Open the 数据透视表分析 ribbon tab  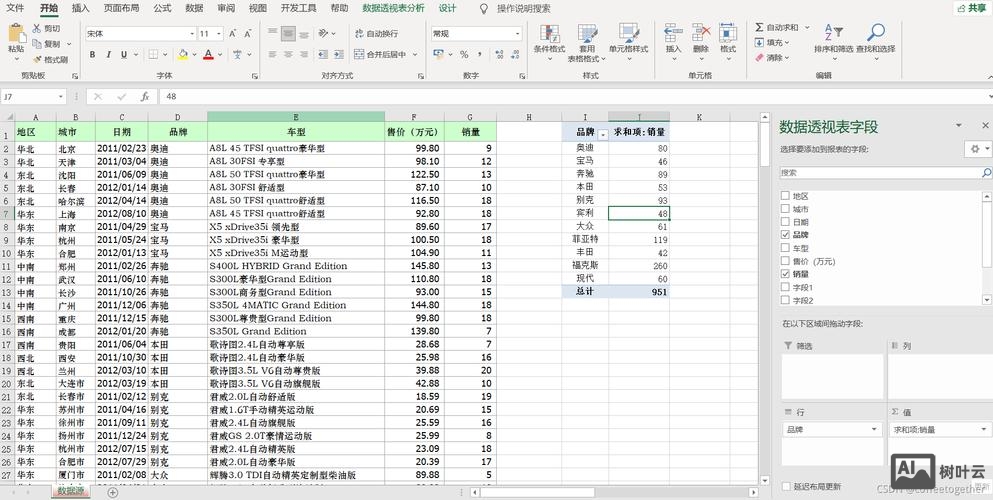[393, 8]
